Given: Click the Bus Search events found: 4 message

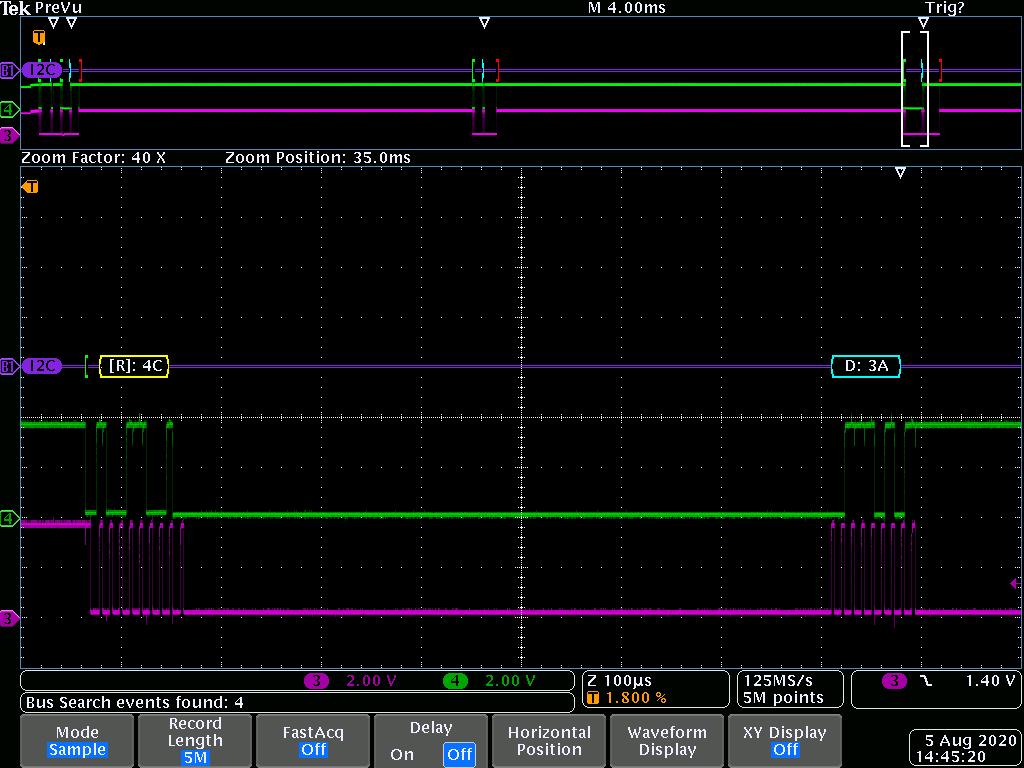Looking at the screenshot, I should (x=135, y=703).
